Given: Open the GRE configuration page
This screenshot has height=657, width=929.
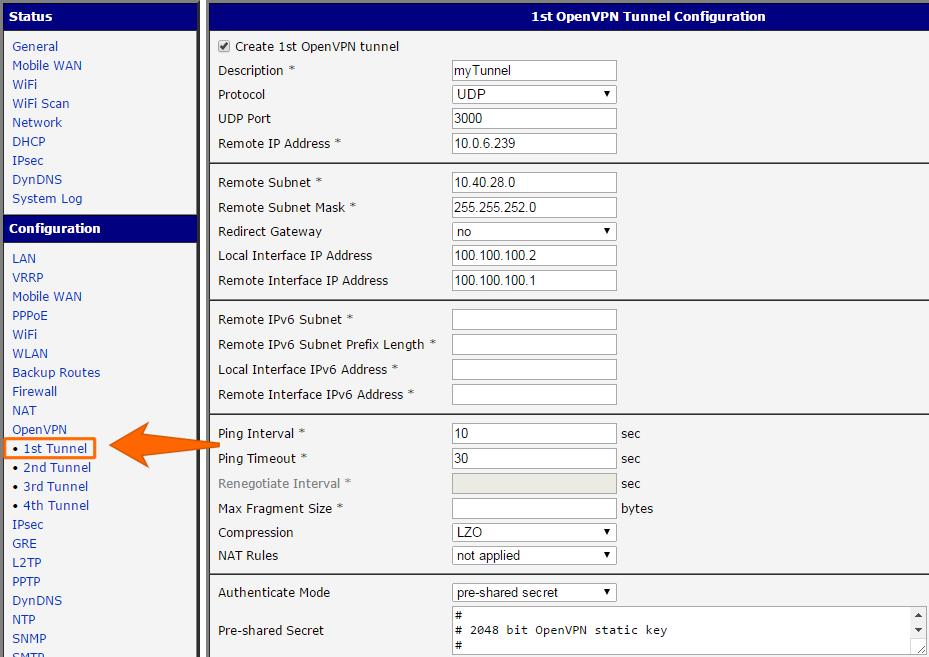Looking at the screenshot, I should tap(24, 543).
